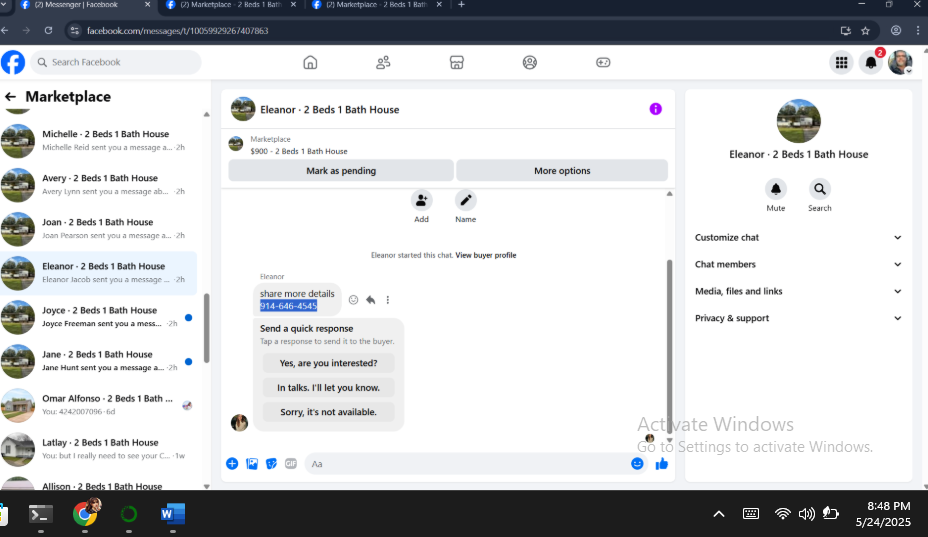
Task: Open Chrome from the taskbar
Action: click(x=85, y=513)
